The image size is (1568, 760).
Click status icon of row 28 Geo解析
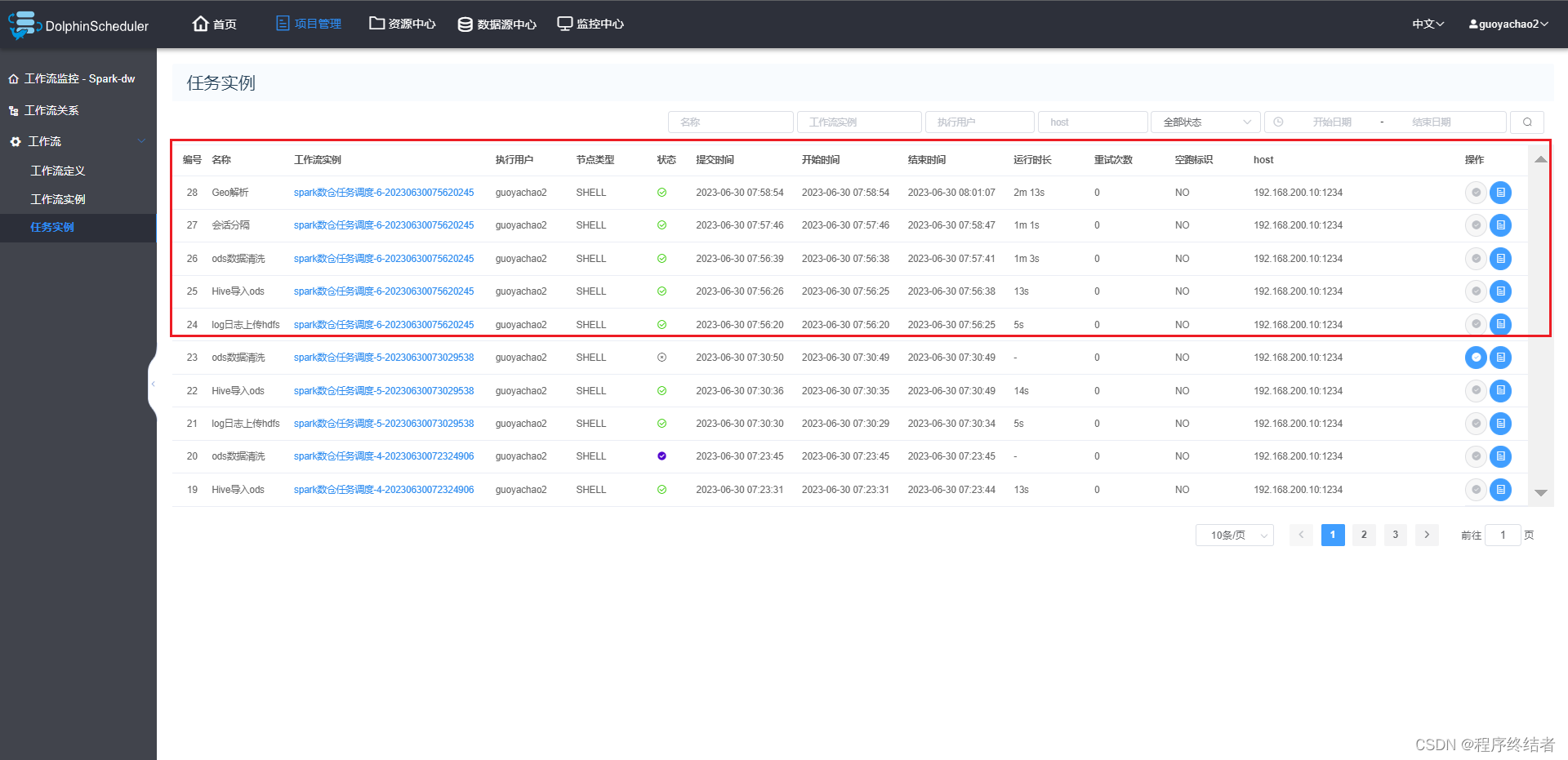[x=661, y=193]
